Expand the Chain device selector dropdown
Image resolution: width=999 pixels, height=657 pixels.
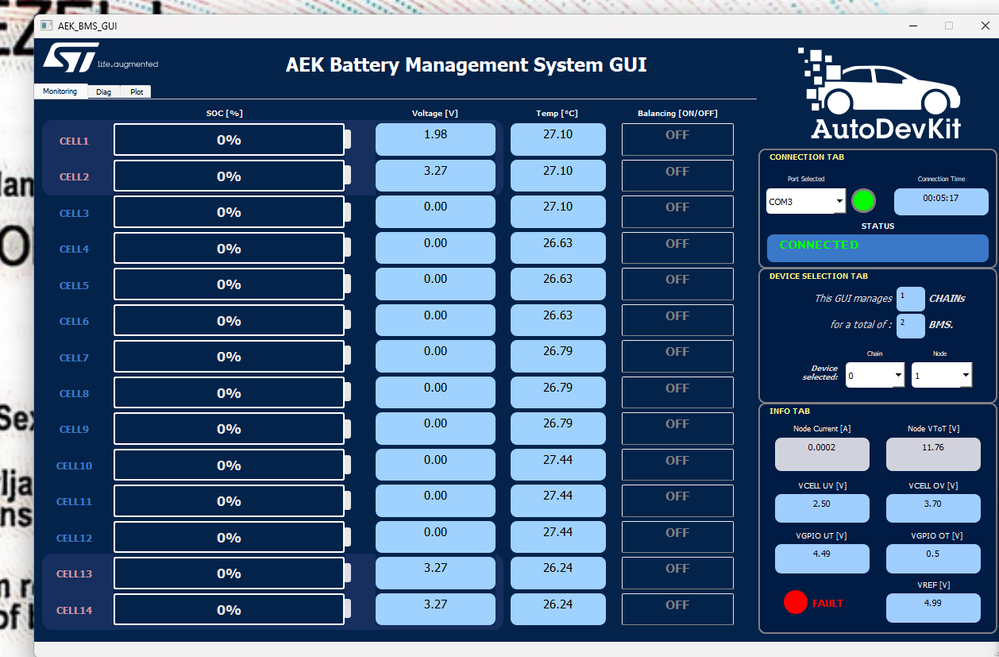pyautogui.click(x=874, y=375)
